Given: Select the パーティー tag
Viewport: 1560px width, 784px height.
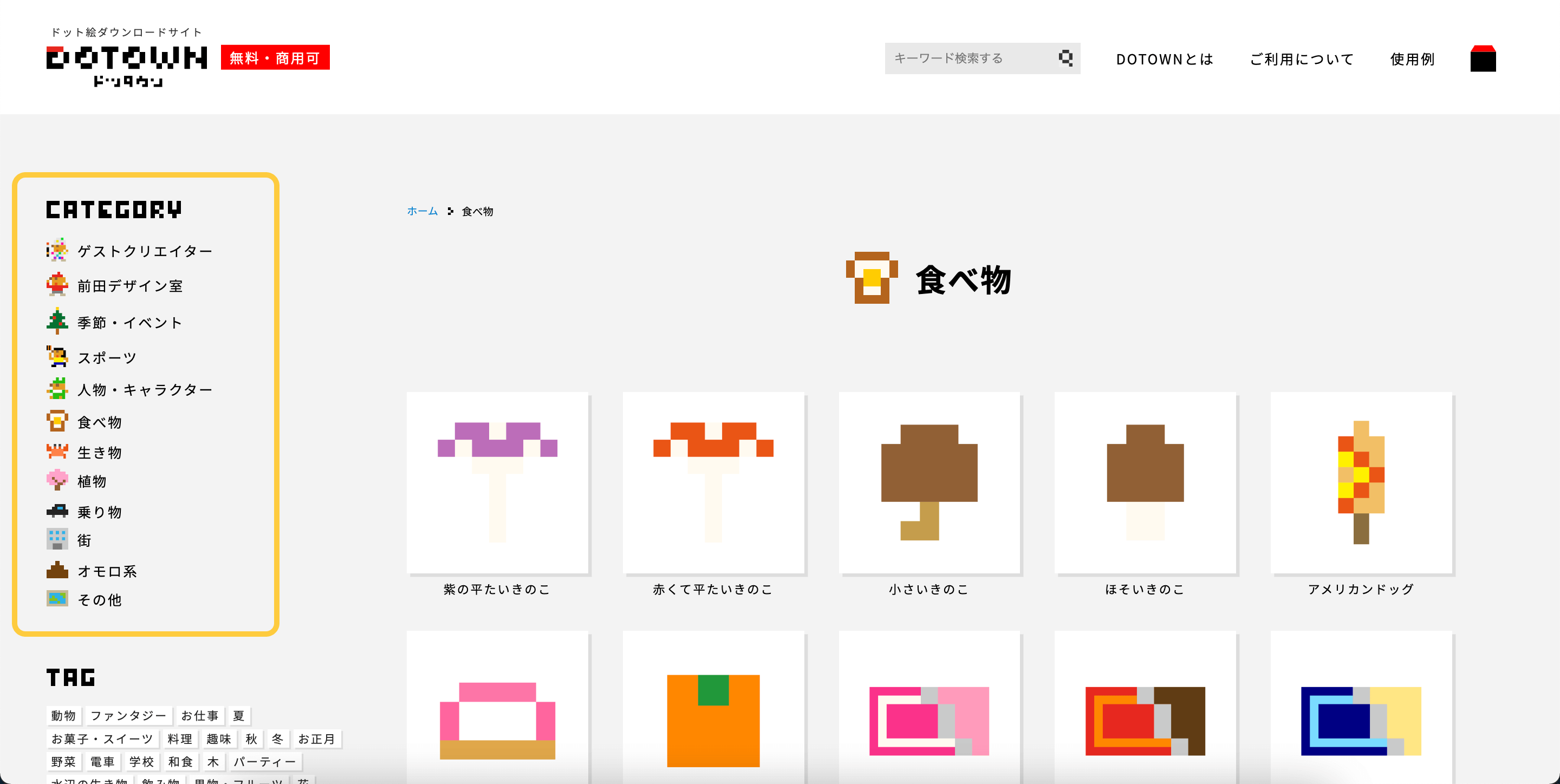Looking at the screenshot, I should (x=265, y=762).
